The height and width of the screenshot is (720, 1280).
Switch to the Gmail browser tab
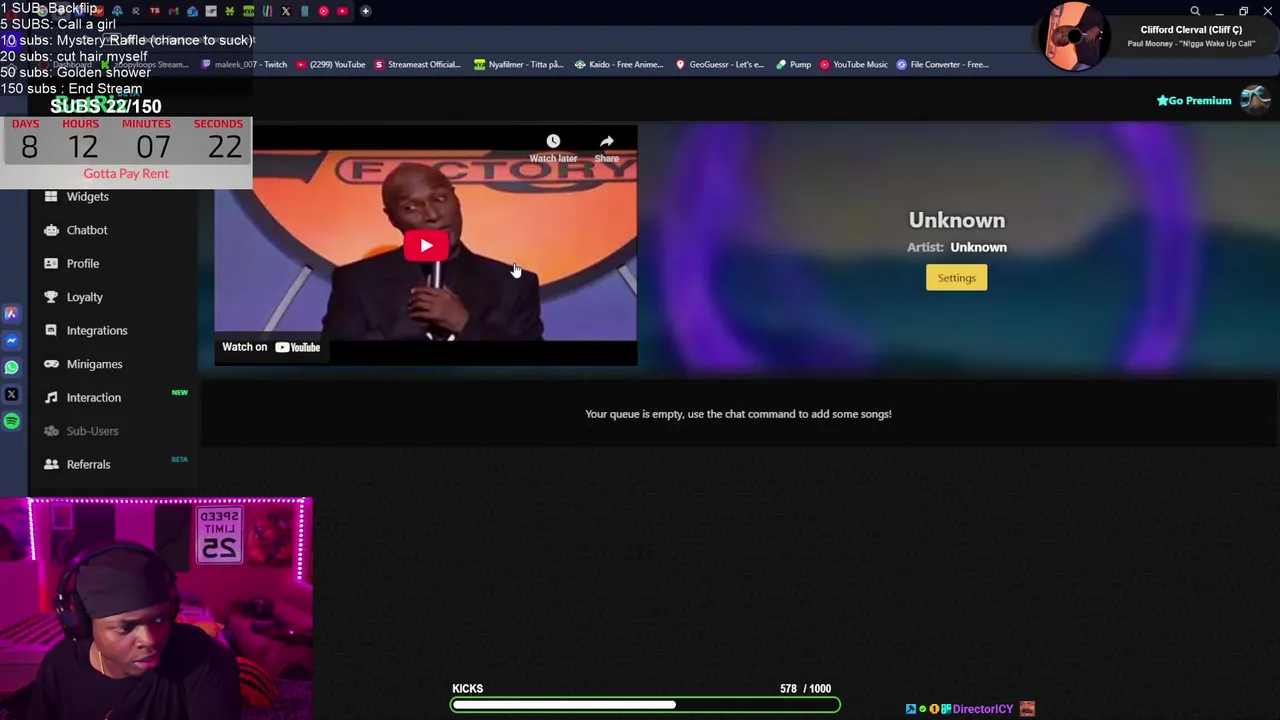174,11
